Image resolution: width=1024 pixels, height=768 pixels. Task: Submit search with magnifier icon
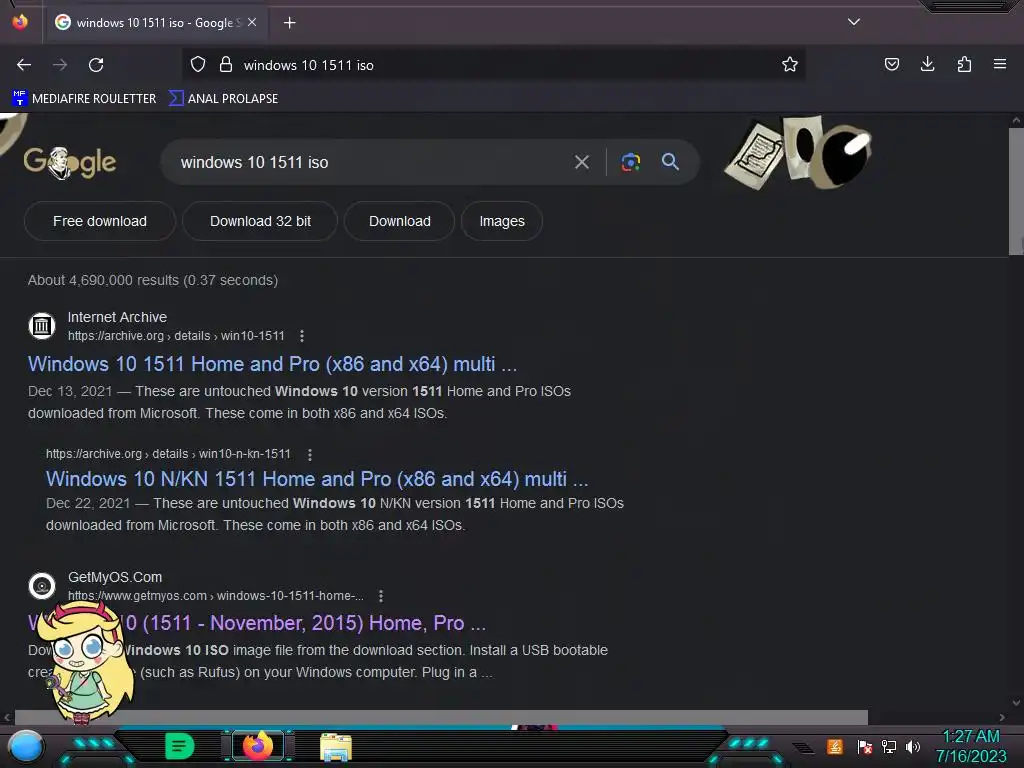pos(670,162)
